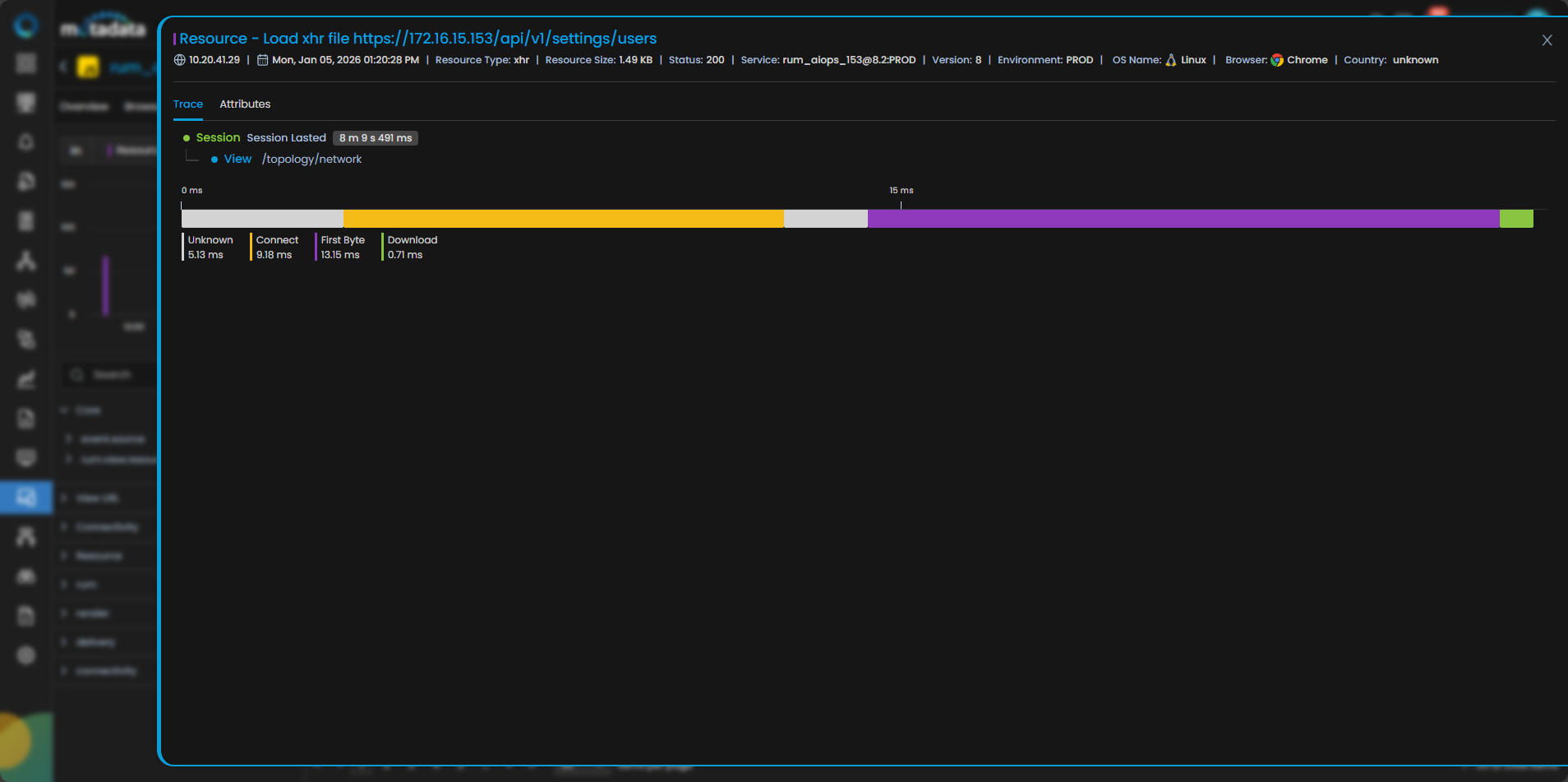Screen dimensions: 1568x782
Task: Click the Linux penguin icon
Action: pos(1170,60)
